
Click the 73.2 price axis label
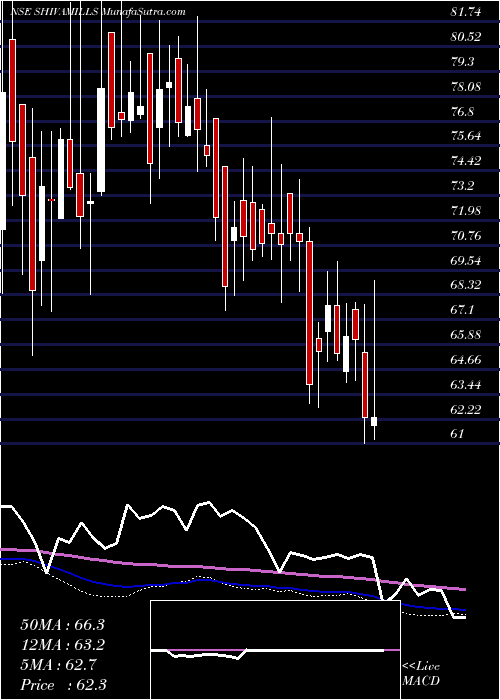point(462,186)
